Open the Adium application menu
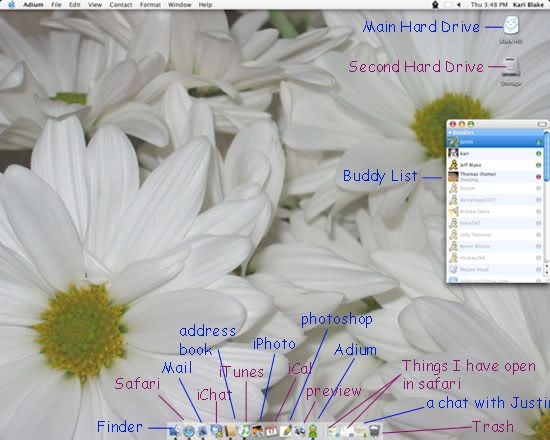Image resolution: width=550 pixels, height=440 pixels. click(x=33, y=5)
